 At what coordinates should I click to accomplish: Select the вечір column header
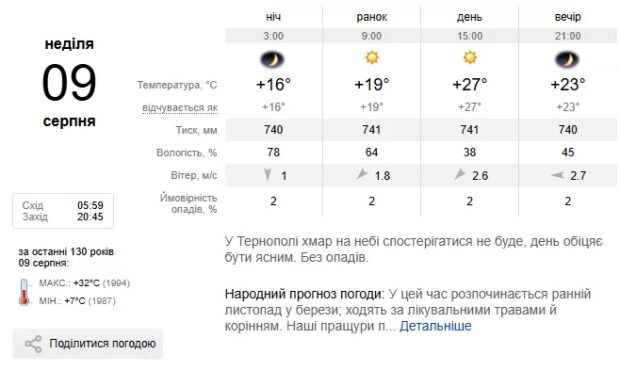pyautogui.click(x=568, y=17)
